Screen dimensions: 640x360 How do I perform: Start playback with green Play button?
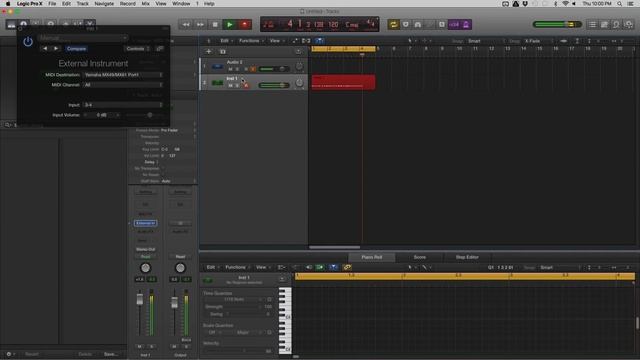[x=230, y=24]
